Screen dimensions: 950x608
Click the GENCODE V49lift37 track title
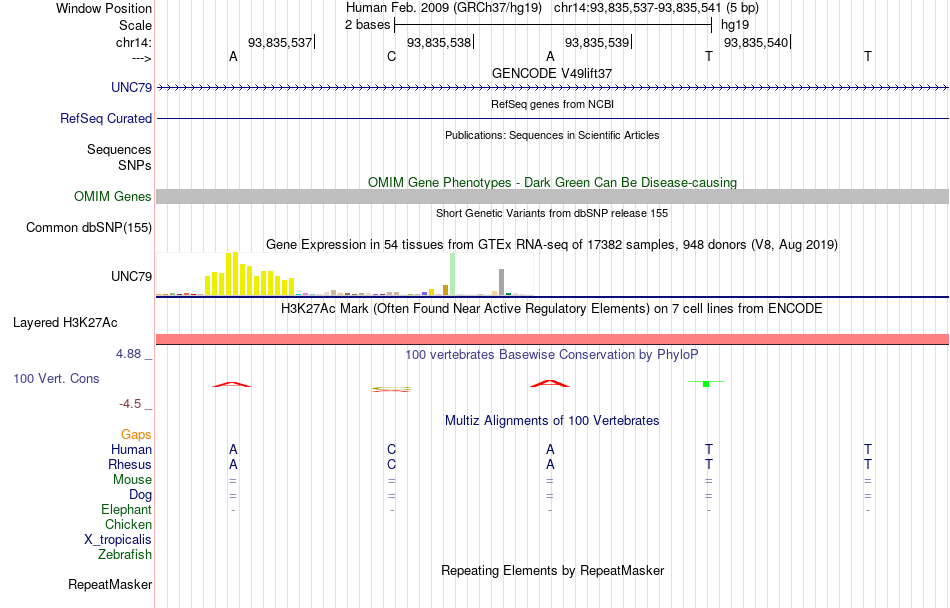point(551,73)
